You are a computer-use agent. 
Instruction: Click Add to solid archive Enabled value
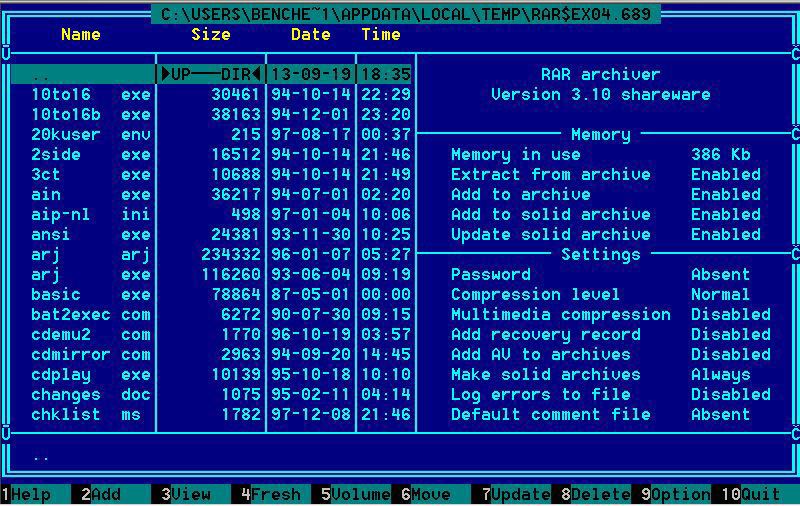point(726,214)
